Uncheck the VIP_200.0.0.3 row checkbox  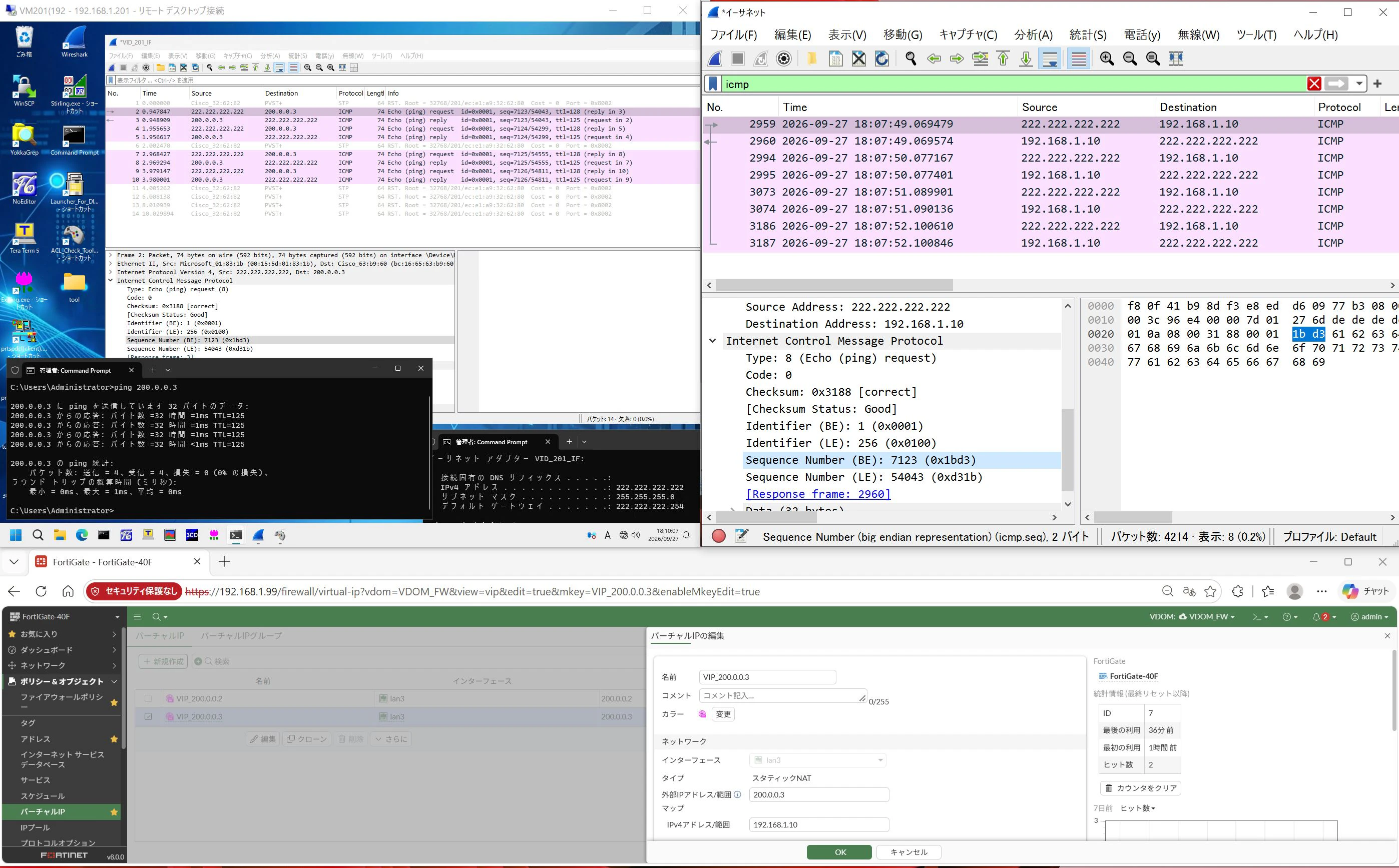click(x=148, y=716)
